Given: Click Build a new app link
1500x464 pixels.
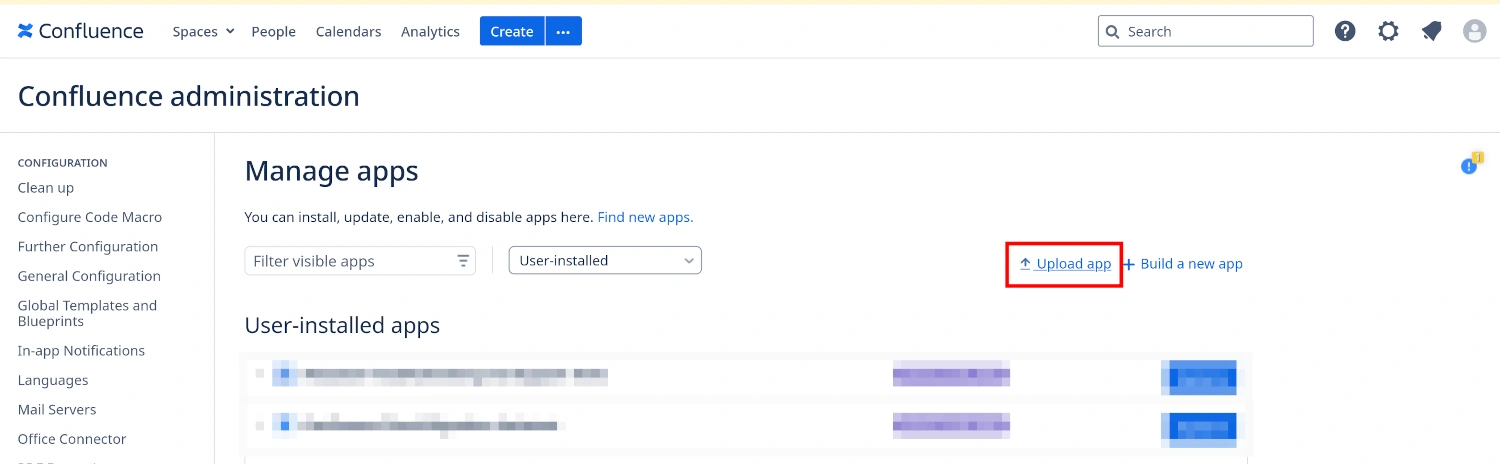Looking at the screenshot, I should tap(1183, 264).
